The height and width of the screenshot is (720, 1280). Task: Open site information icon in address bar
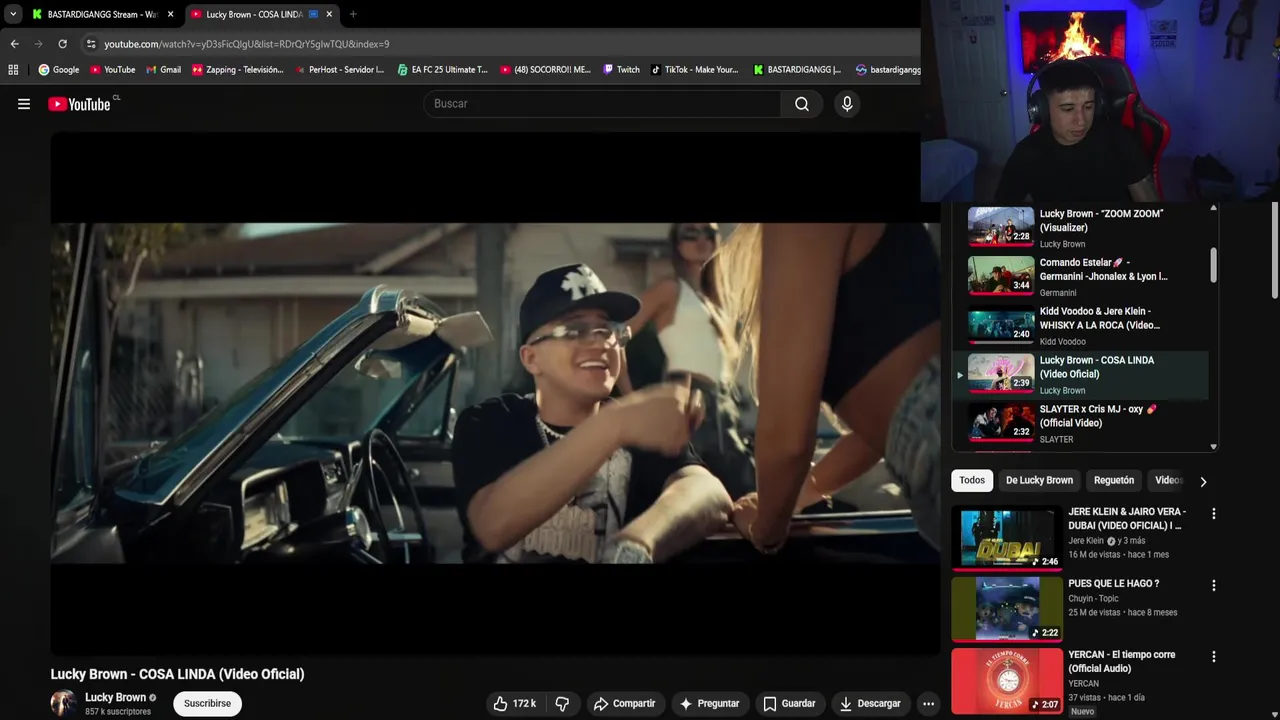[91, 44]
